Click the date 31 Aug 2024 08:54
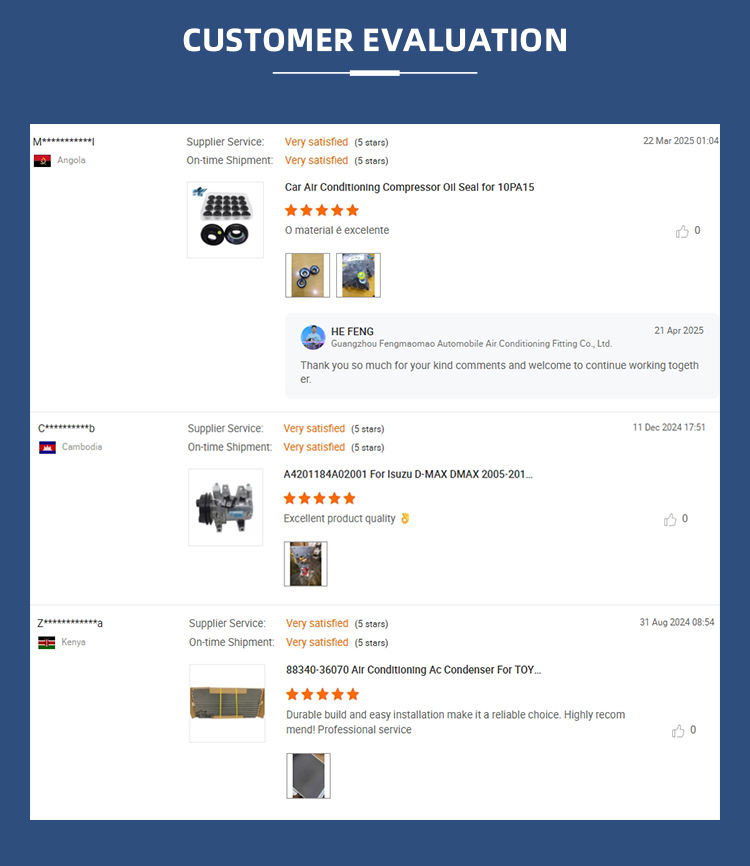750x866 pixels. (677, 622)
